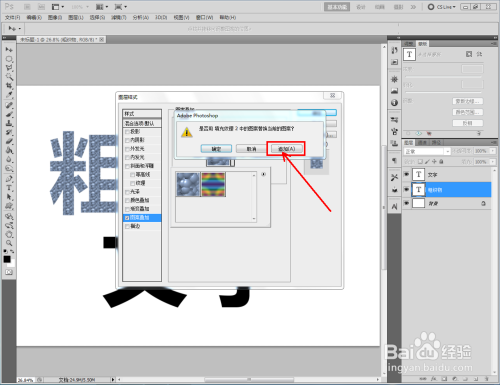Enable the 光泽 satin checkbox
The image size is (500, 385).
coord(127,192)
